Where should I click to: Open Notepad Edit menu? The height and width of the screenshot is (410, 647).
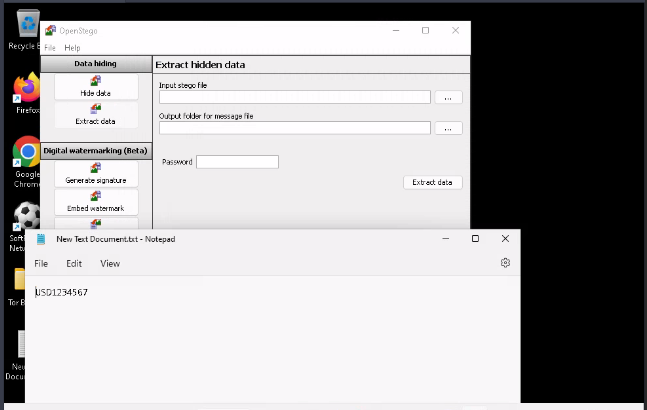pyautogui.click(x=74, y=264)
